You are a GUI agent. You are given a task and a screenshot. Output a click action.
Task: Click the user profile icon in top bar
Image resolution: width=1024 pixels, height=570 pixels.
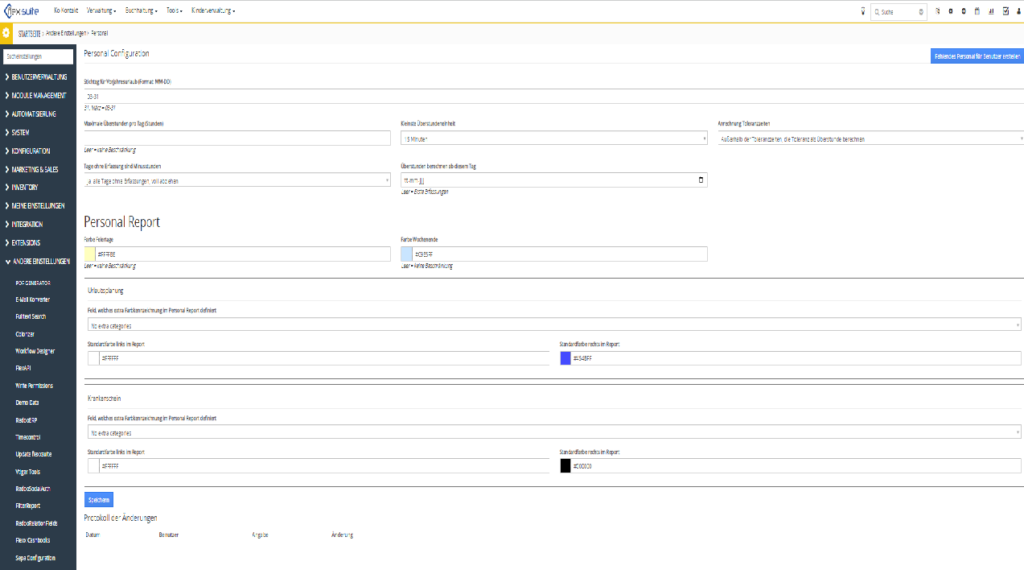click(1019, 11)
